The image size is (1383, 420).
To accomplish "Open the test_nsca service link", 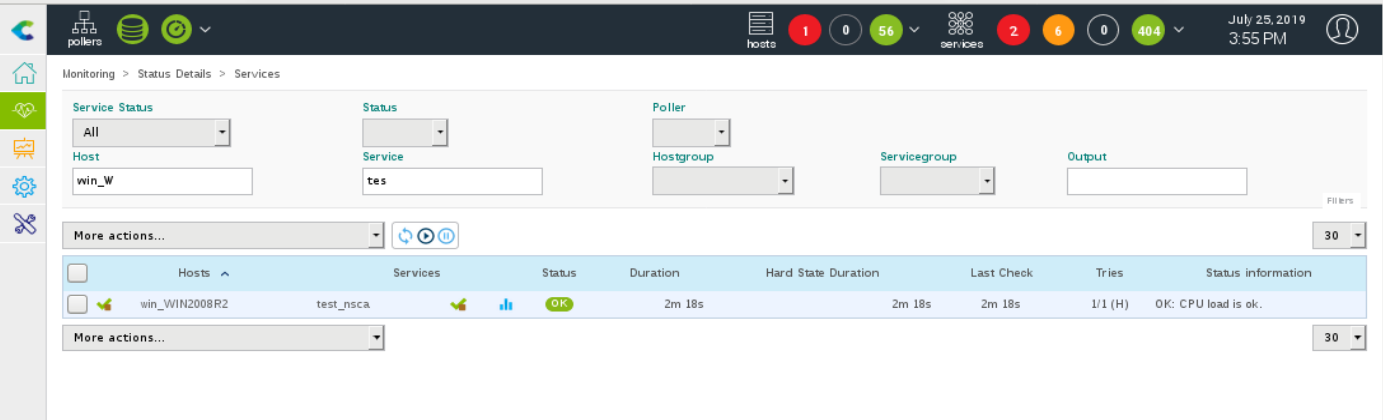I will coord(343,305).
